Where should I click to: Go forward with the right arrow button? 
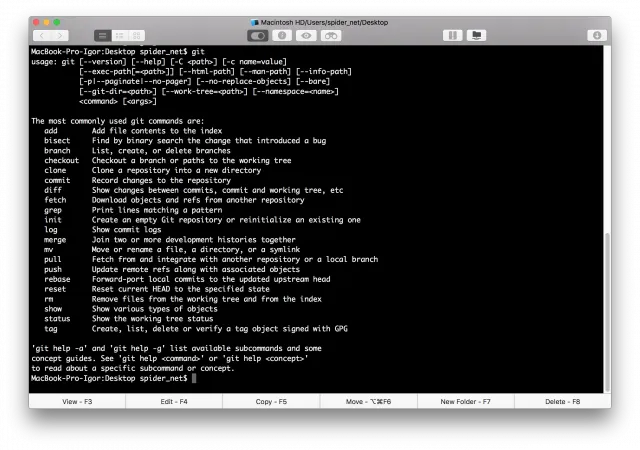coord(60,36)
